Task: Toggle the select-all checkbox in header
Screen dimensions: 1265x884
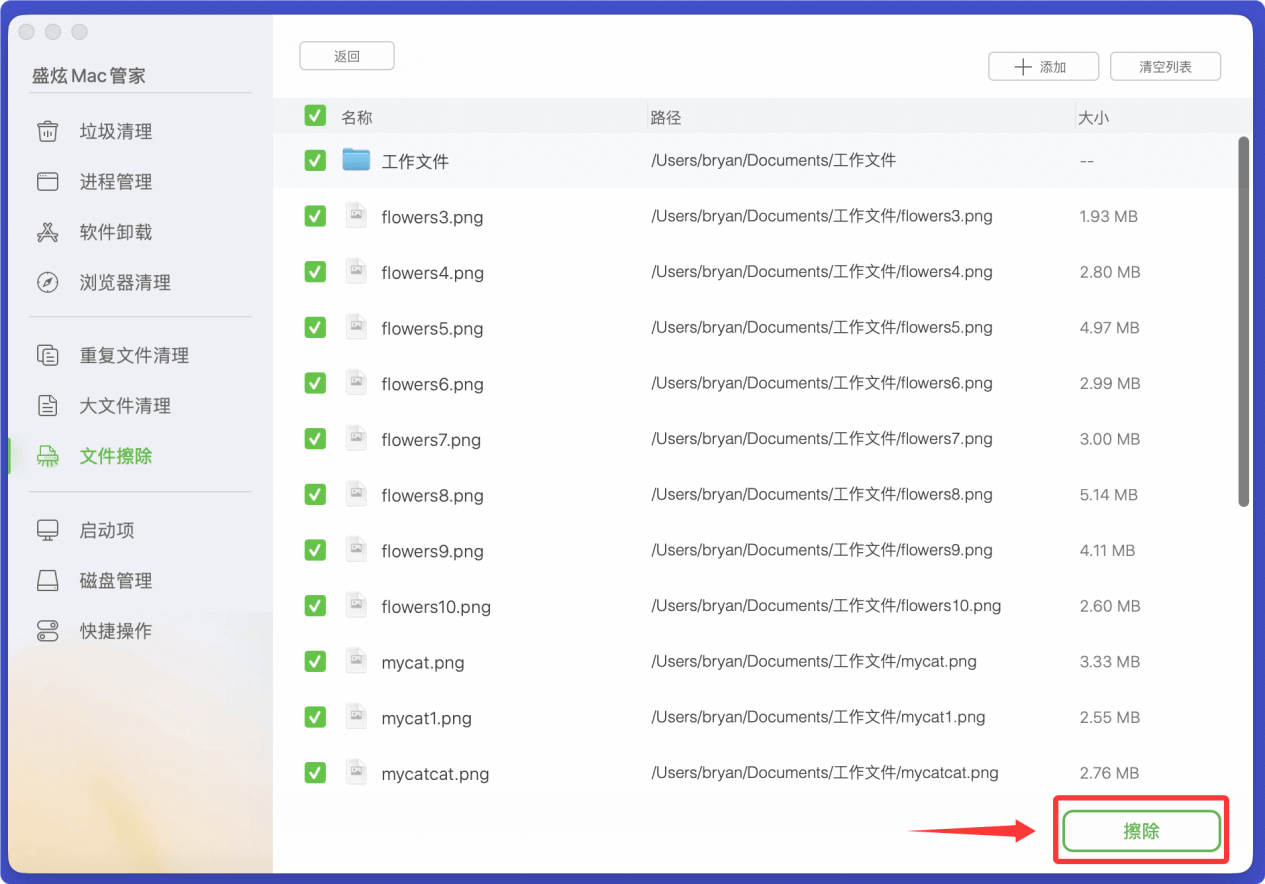Action: (315, 116)
